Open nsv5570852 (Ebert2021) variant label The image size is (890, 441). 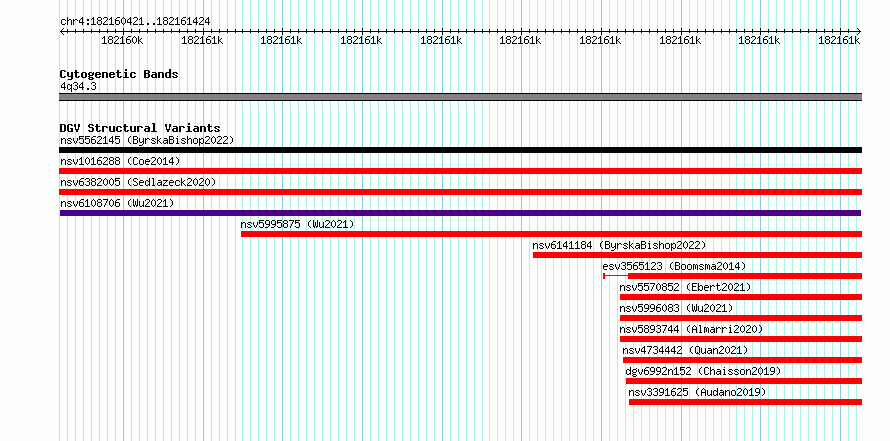click(685, 287)
